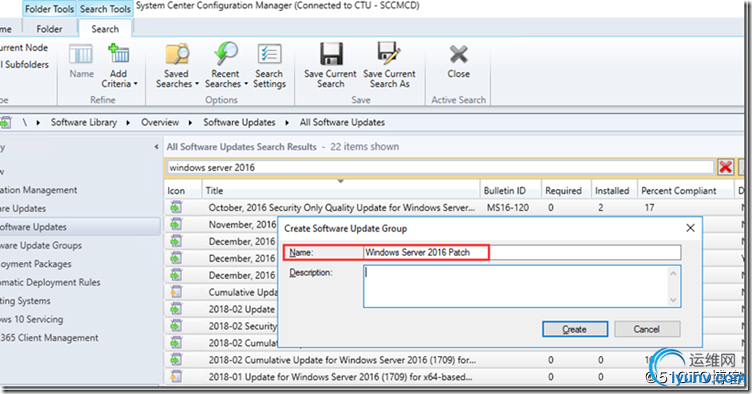Click icon of 2018-01 Update row
752x394 pixels.
[x=176, y=377]
